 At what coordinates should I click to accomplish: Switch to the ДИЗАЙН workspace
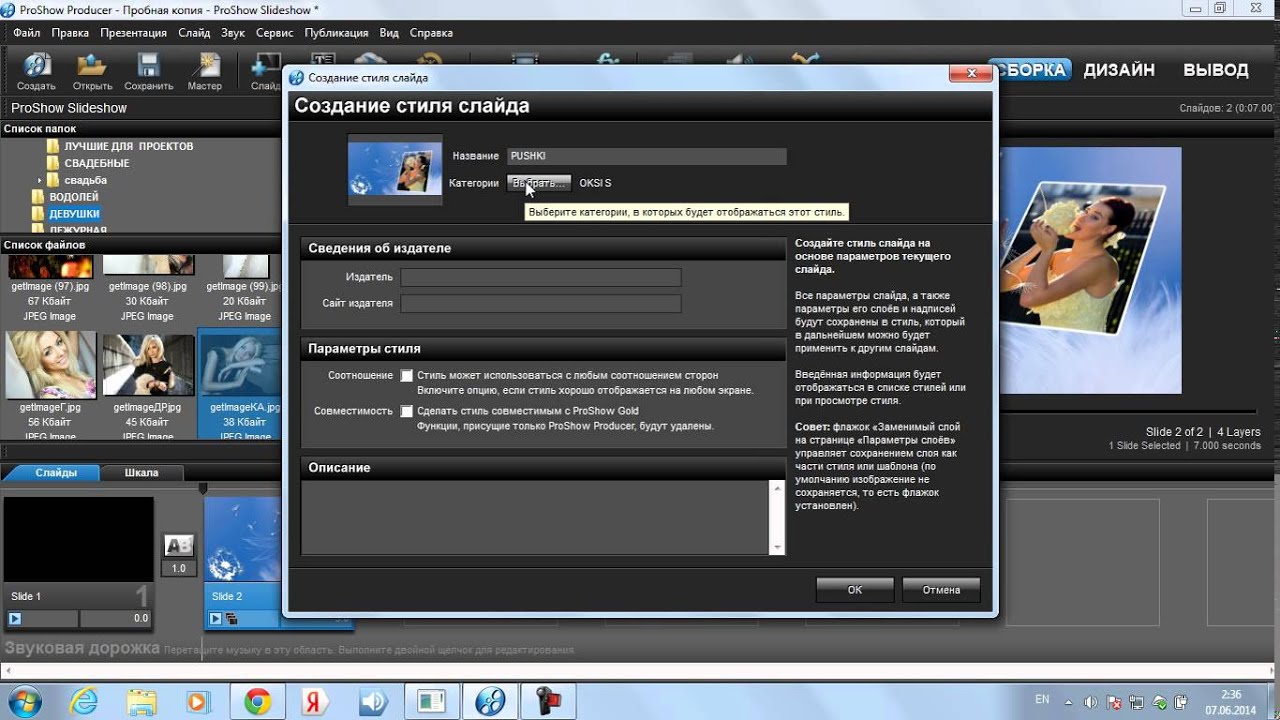pos(1119,70)
